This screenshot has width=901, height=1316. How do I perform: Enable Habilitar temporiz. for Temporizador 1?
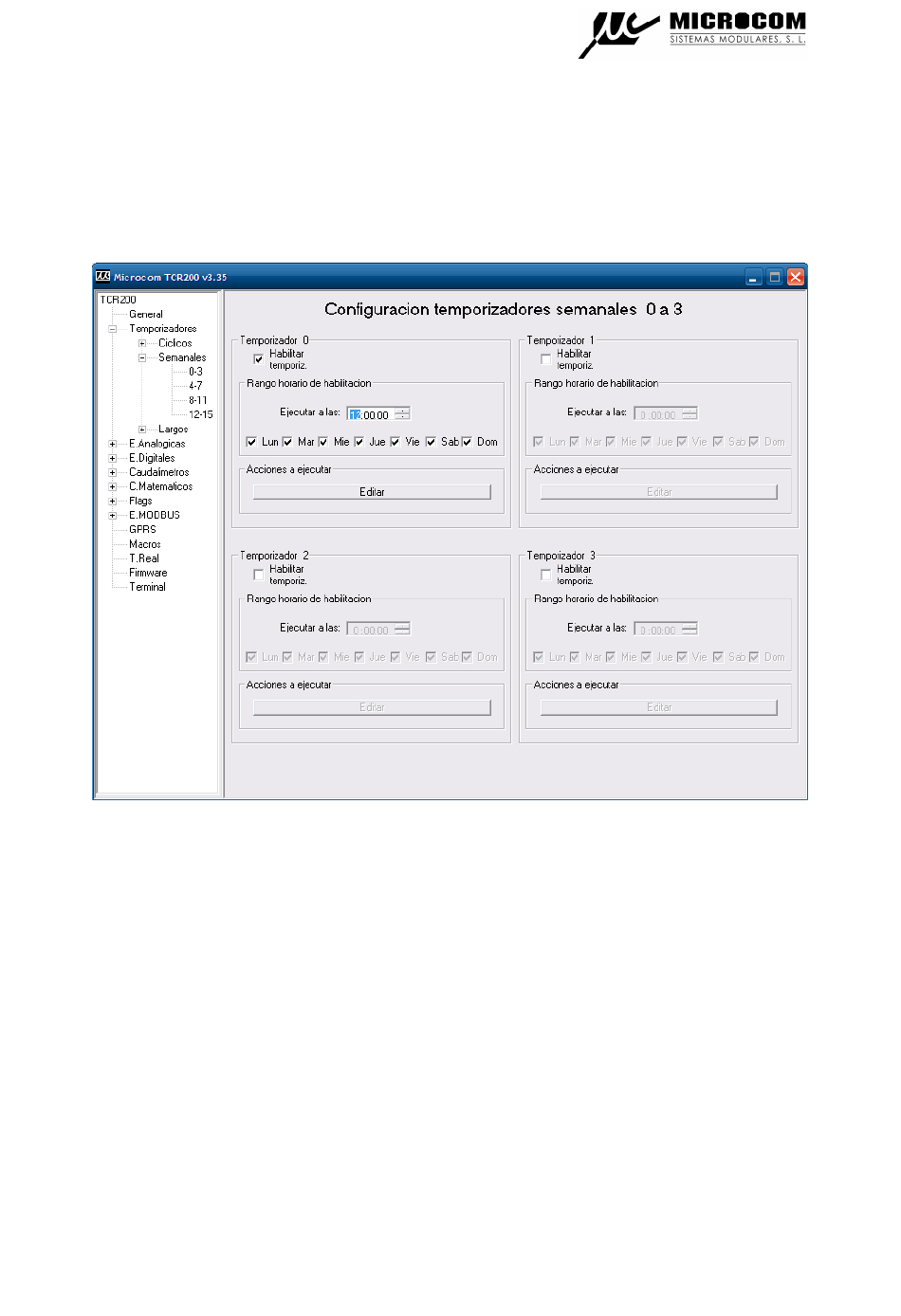pyautogui.click(x=545, y=359)
